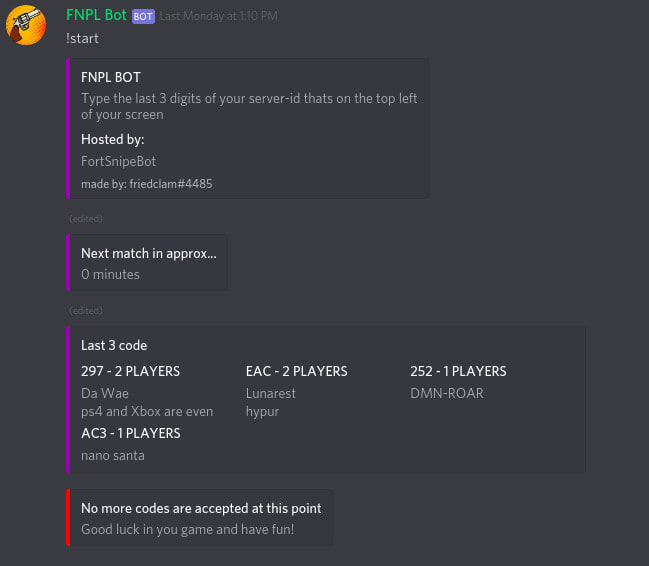Select the 0 minutes countdown text
Screen dimensions: 649x566
click(x=110, y=275)
